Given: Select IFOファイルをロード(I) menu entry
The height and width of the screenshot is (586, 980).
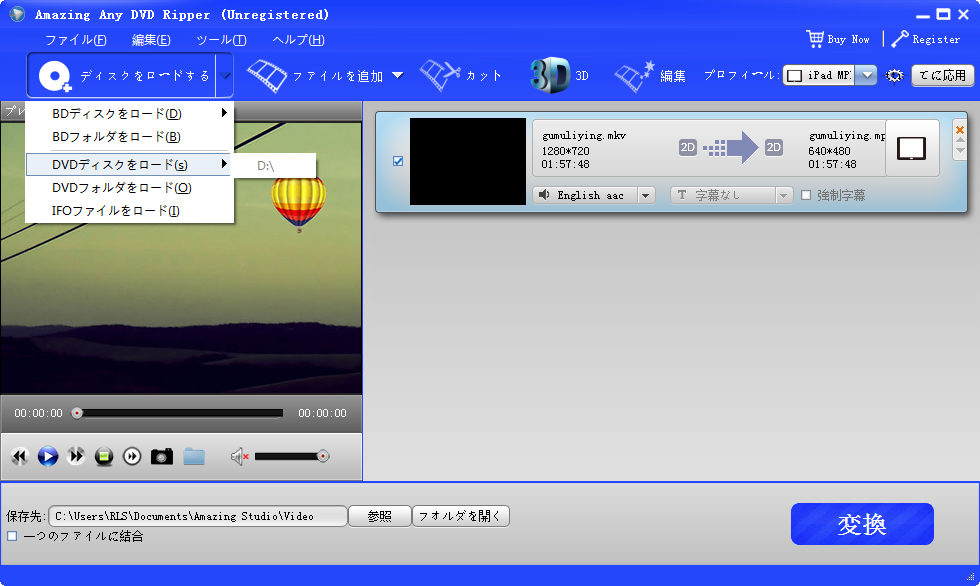Looking at the screenshot, I should point(129,211).
